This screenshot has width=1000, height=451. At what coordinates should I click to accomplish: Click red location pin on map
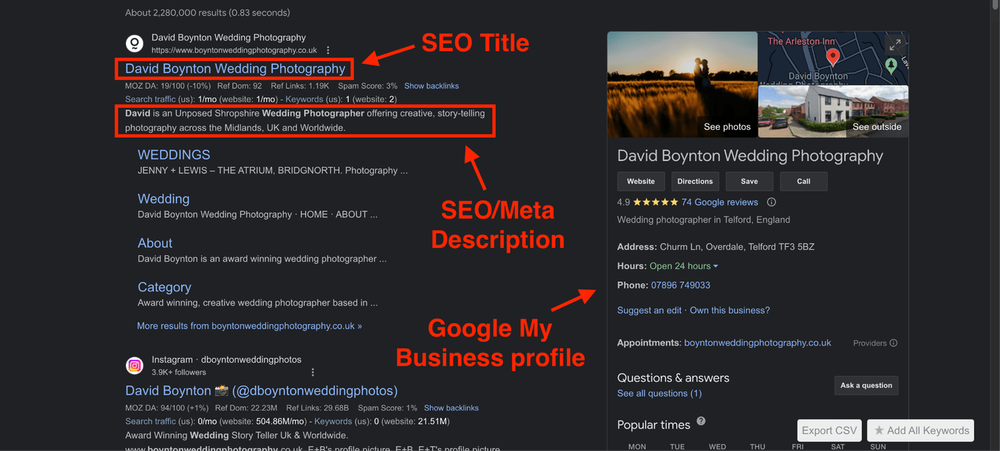(x=832, y=57)
